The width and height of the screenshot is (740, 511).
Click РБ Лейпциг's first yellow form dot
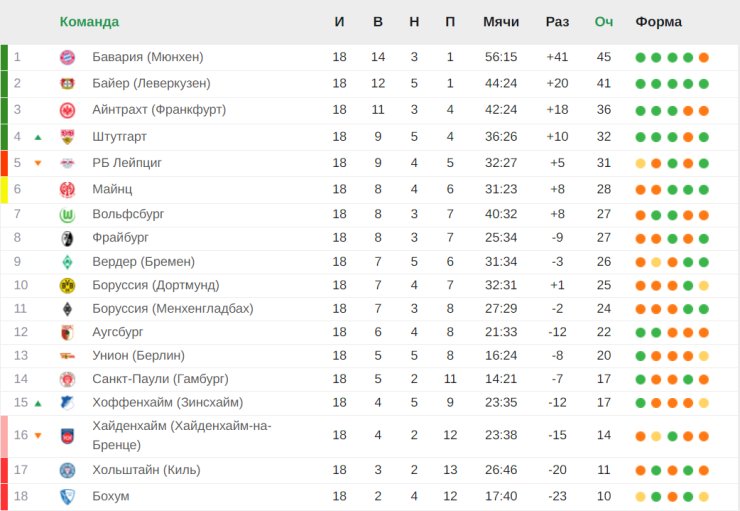[x=640, y=164]
